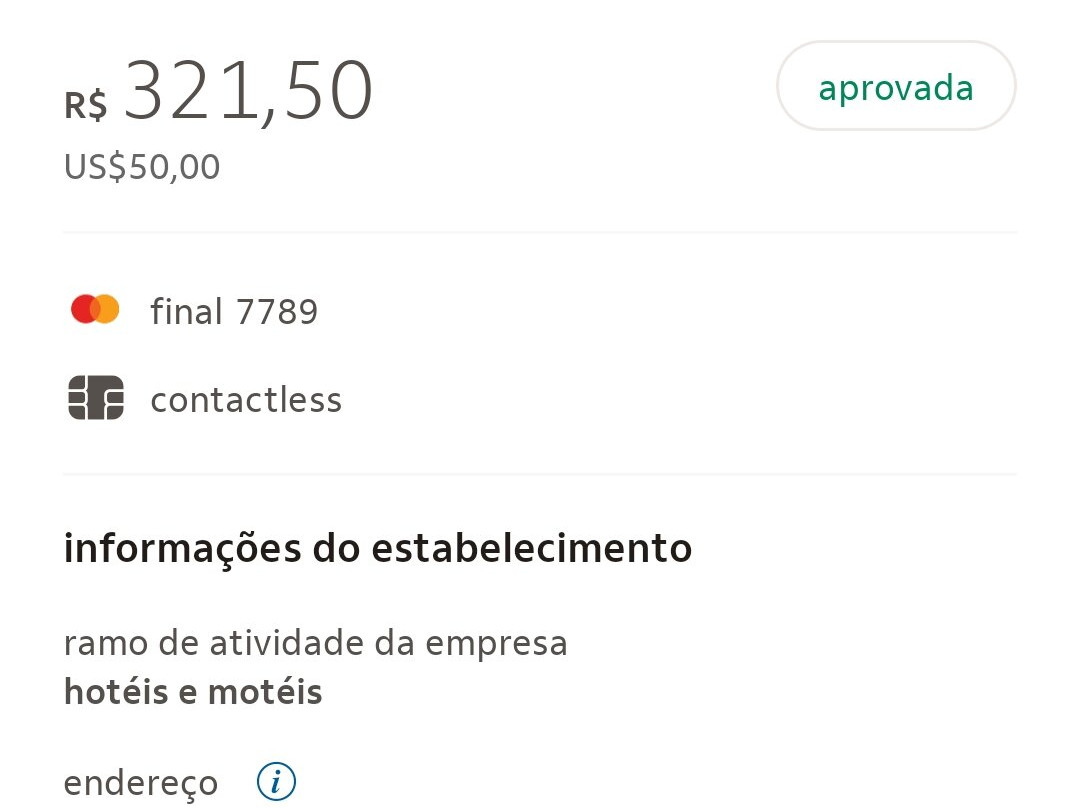Image resolution: width=1080 pixels, height=808 pixels.
Task: Click the word 'informações' in the heading
Action: (182, 549)
